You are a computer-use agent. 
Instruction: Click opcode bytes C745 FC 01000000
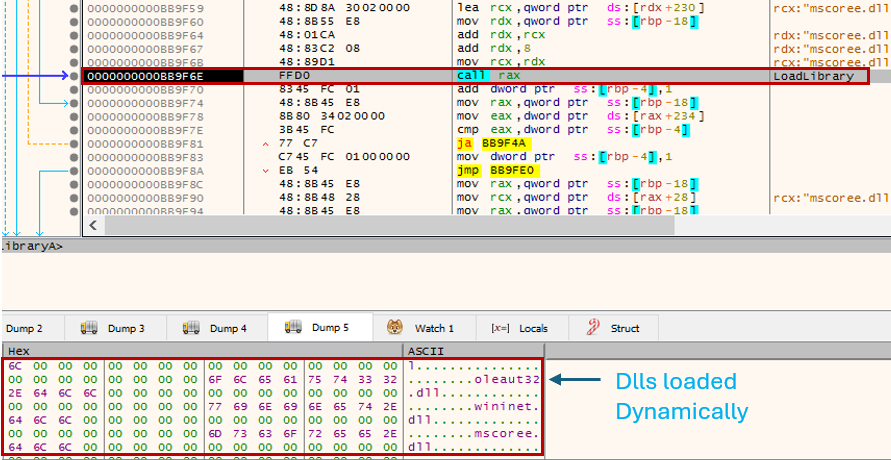point(344,157)
